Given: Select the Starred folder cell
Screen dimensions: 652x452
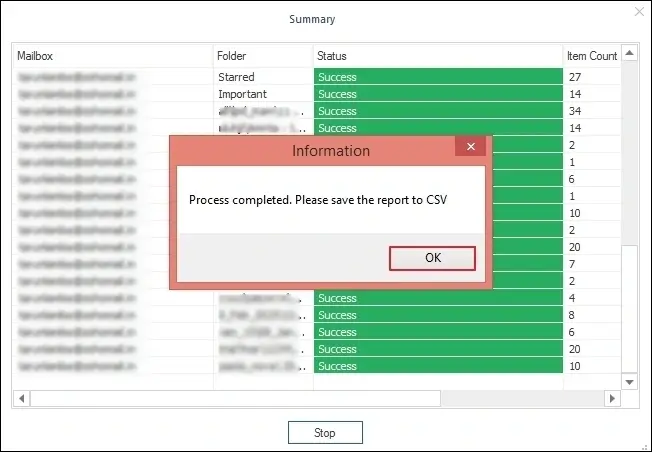Looking at the screenshot, I should click(264, 77).
